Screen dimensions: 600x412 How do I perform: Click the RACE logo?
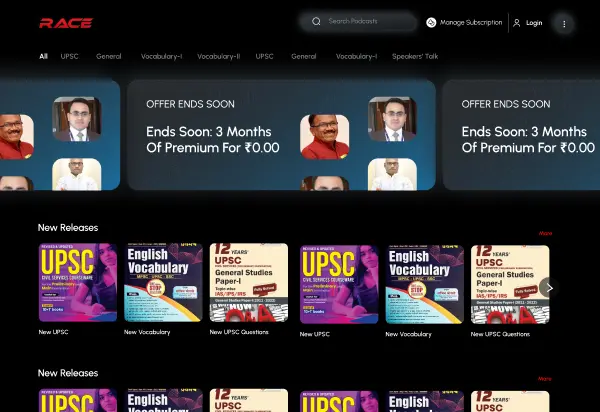pos(66,23)
